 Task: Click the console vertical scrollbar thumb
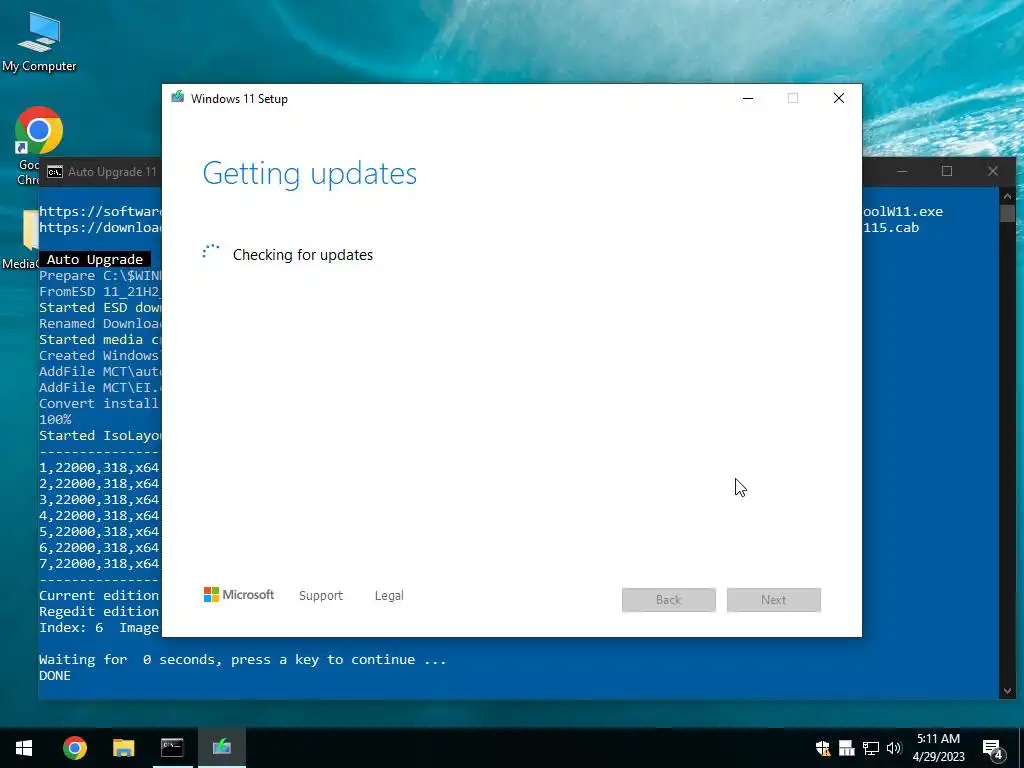(1007, 214)
